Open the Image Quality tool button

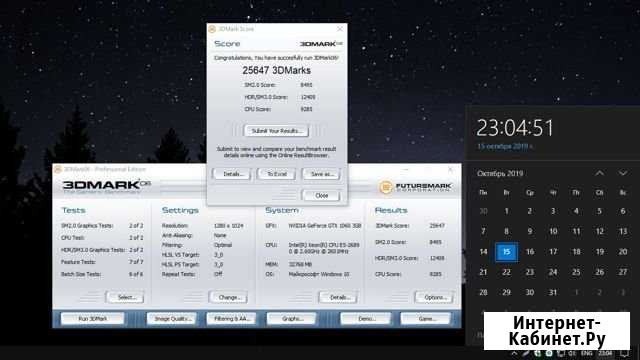click(x=171, y=318)
